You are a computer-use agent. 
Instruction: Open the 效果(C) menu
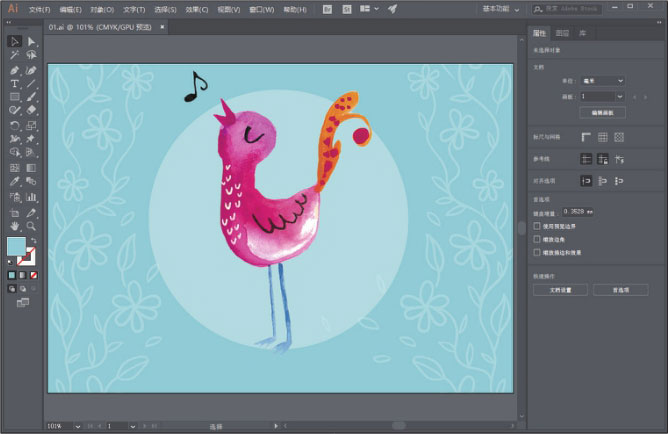coord(196,9)
